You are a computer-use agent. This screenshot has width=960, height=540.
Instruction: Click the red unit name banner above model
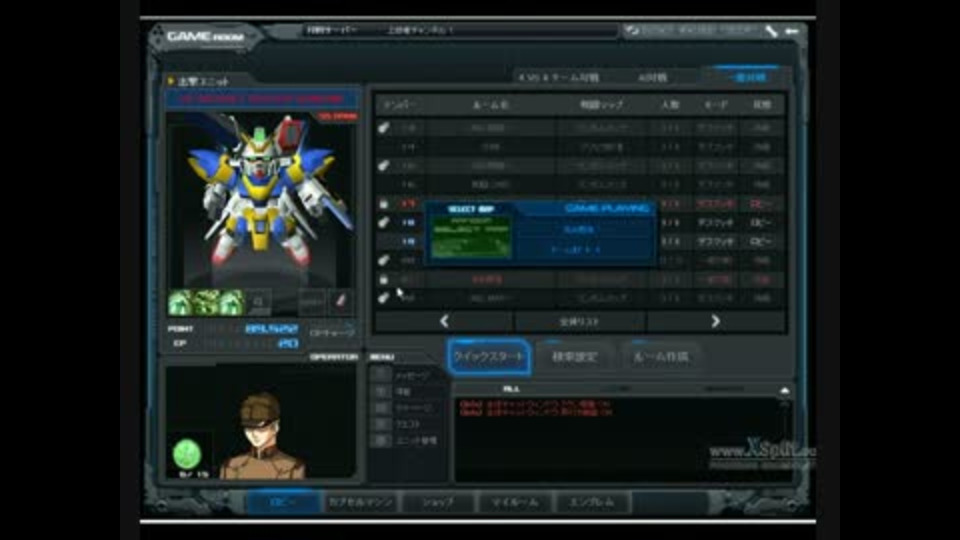click(262, 98)
